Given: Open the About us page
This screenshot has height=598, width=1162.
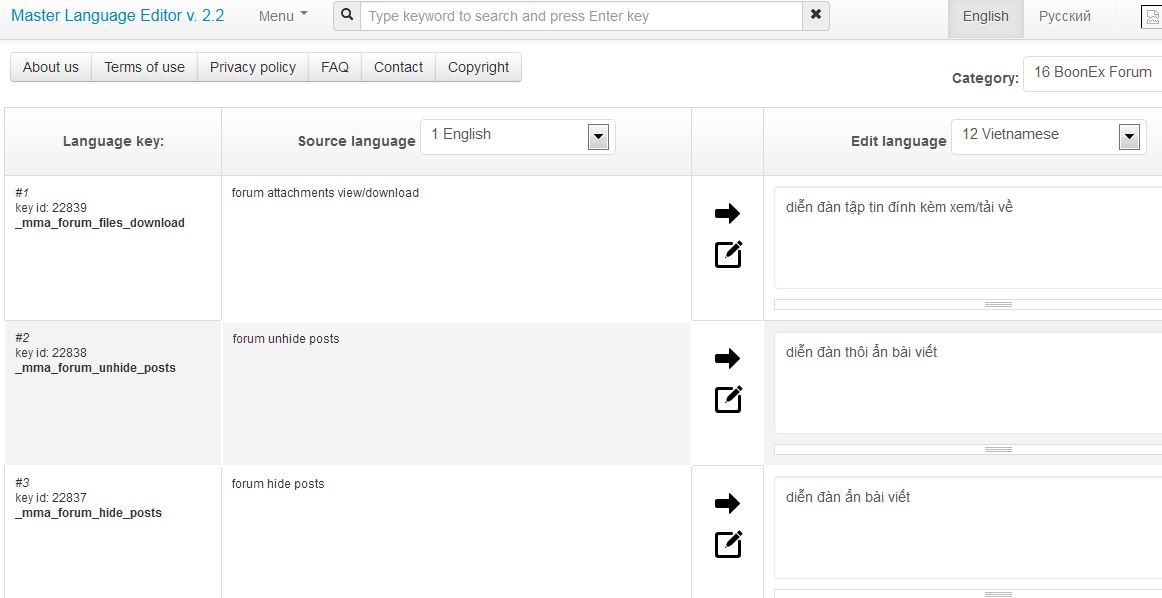Looking at the screenshot, I should coord(51,67).
